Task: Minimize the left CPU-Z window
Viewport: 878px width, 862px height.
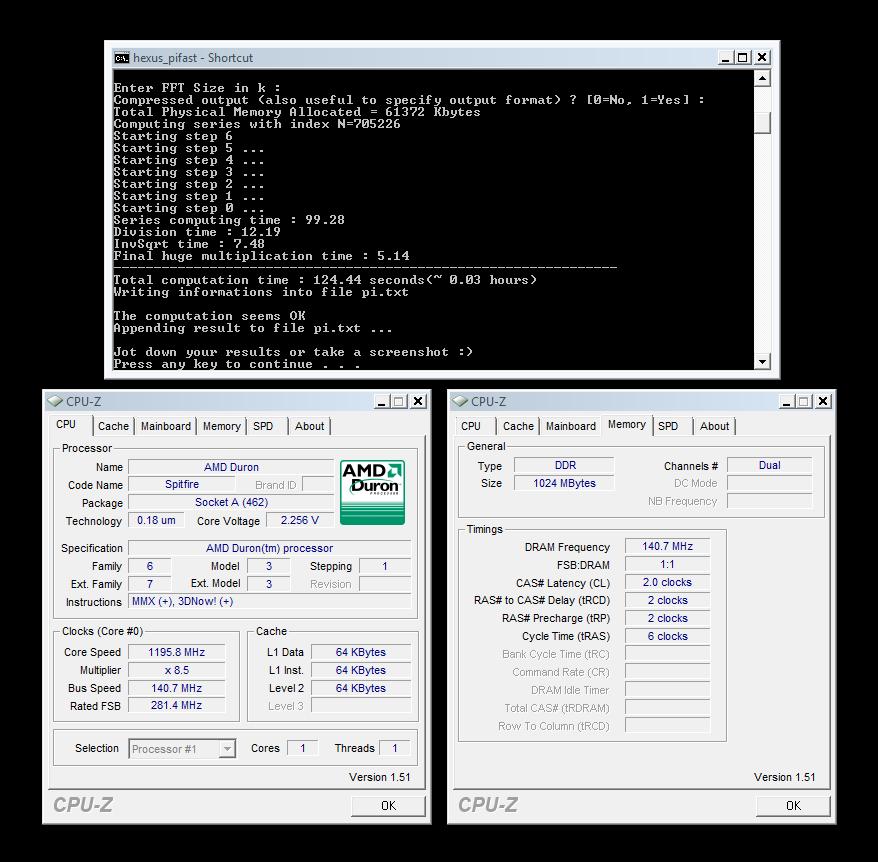Action: [382, 402]
